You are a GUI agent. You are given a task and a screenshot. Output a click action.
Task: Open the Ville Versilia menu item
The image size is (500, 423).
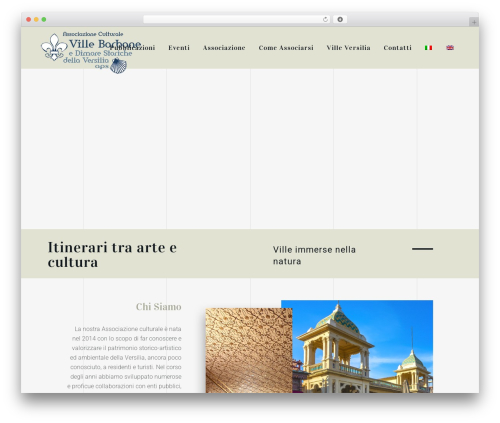348,48
